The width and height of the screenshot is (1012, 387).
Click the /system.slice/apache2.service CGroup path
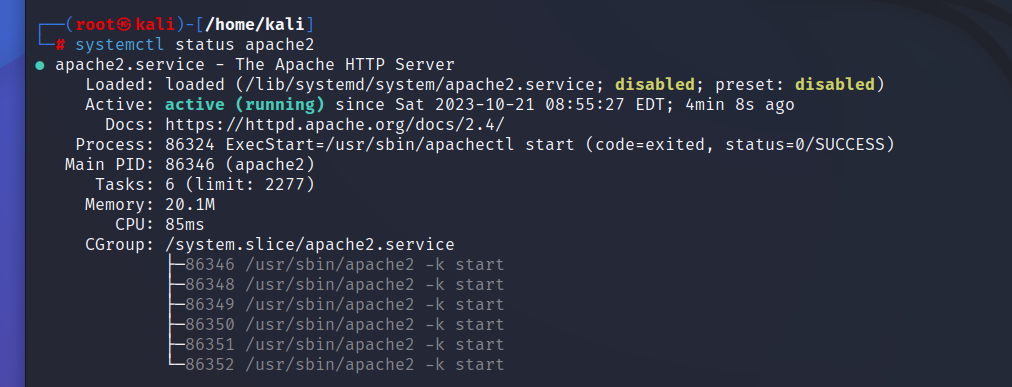point(310,244)
